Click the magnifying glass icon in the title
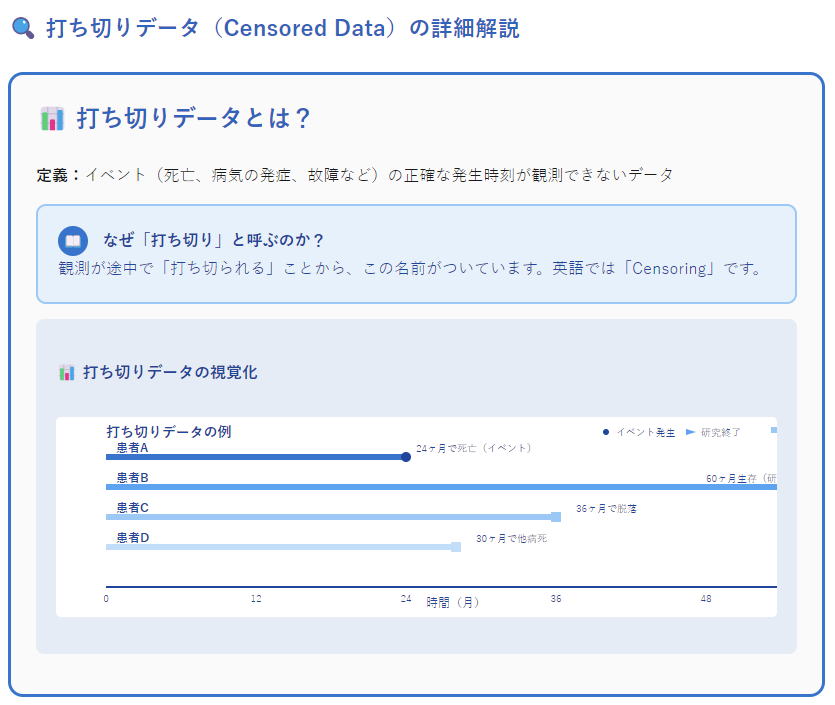 [23, 28]
